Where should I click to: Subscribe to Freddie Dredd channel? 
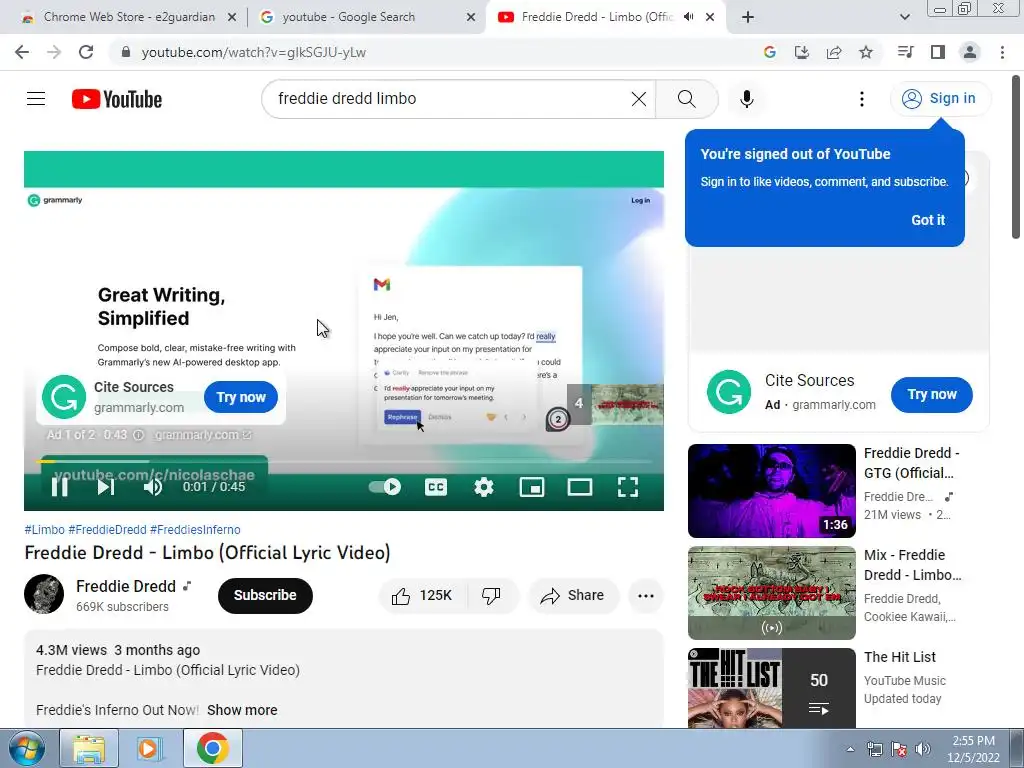265,596
